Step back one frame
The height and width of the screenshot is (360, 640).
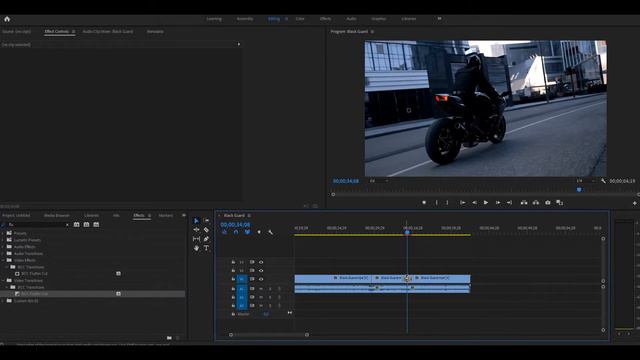click(474, 202)
